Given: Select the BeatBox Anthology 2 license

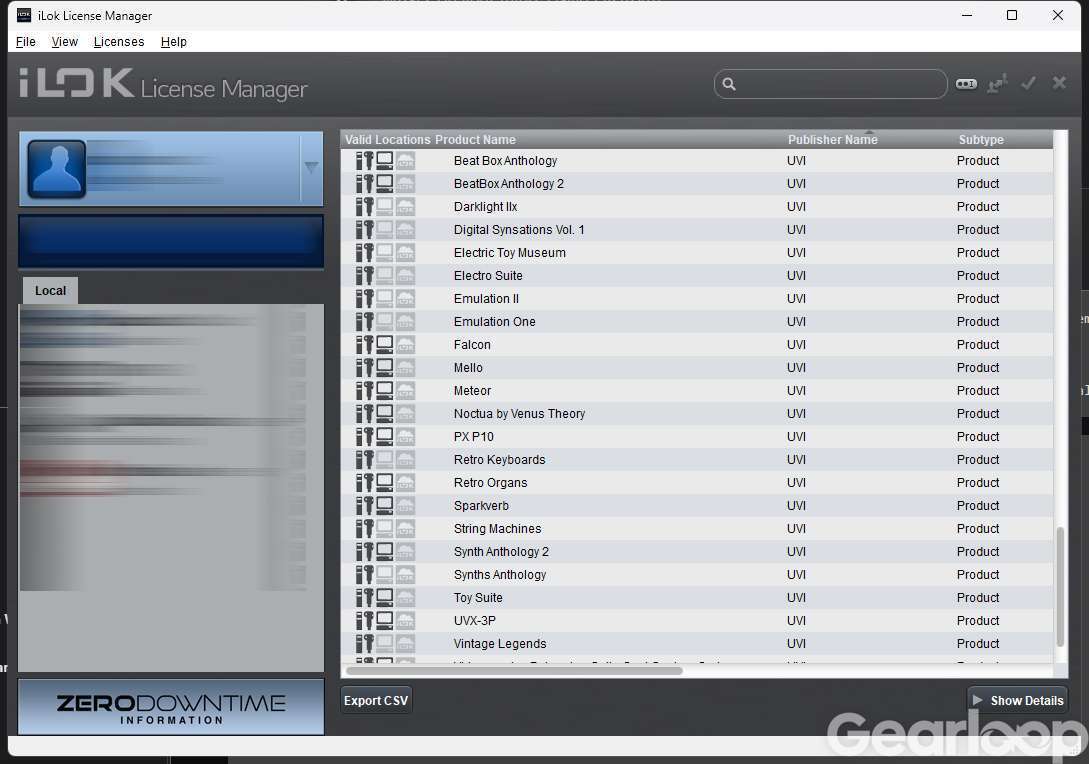Looking at the screenshot, I should (697, 183).
